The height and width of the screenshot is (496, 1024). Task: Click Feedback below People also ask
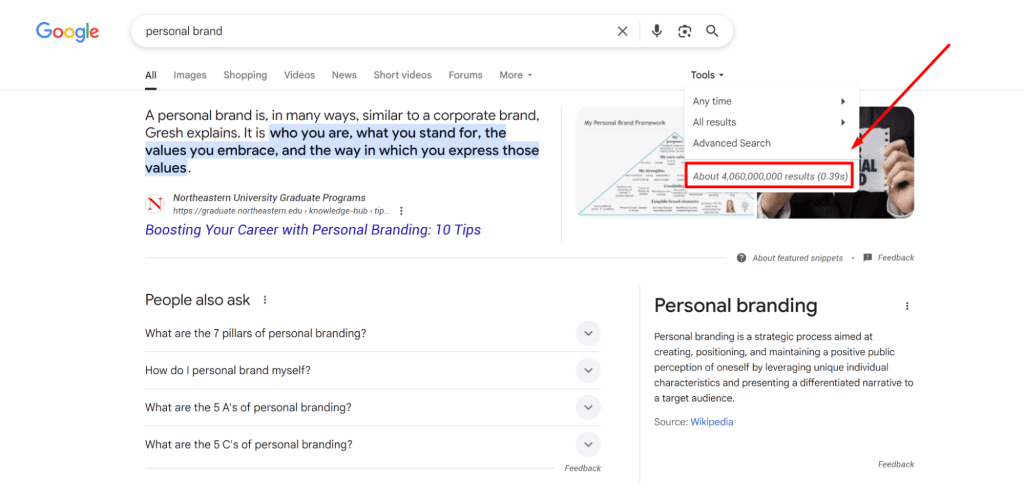(583, 468)
